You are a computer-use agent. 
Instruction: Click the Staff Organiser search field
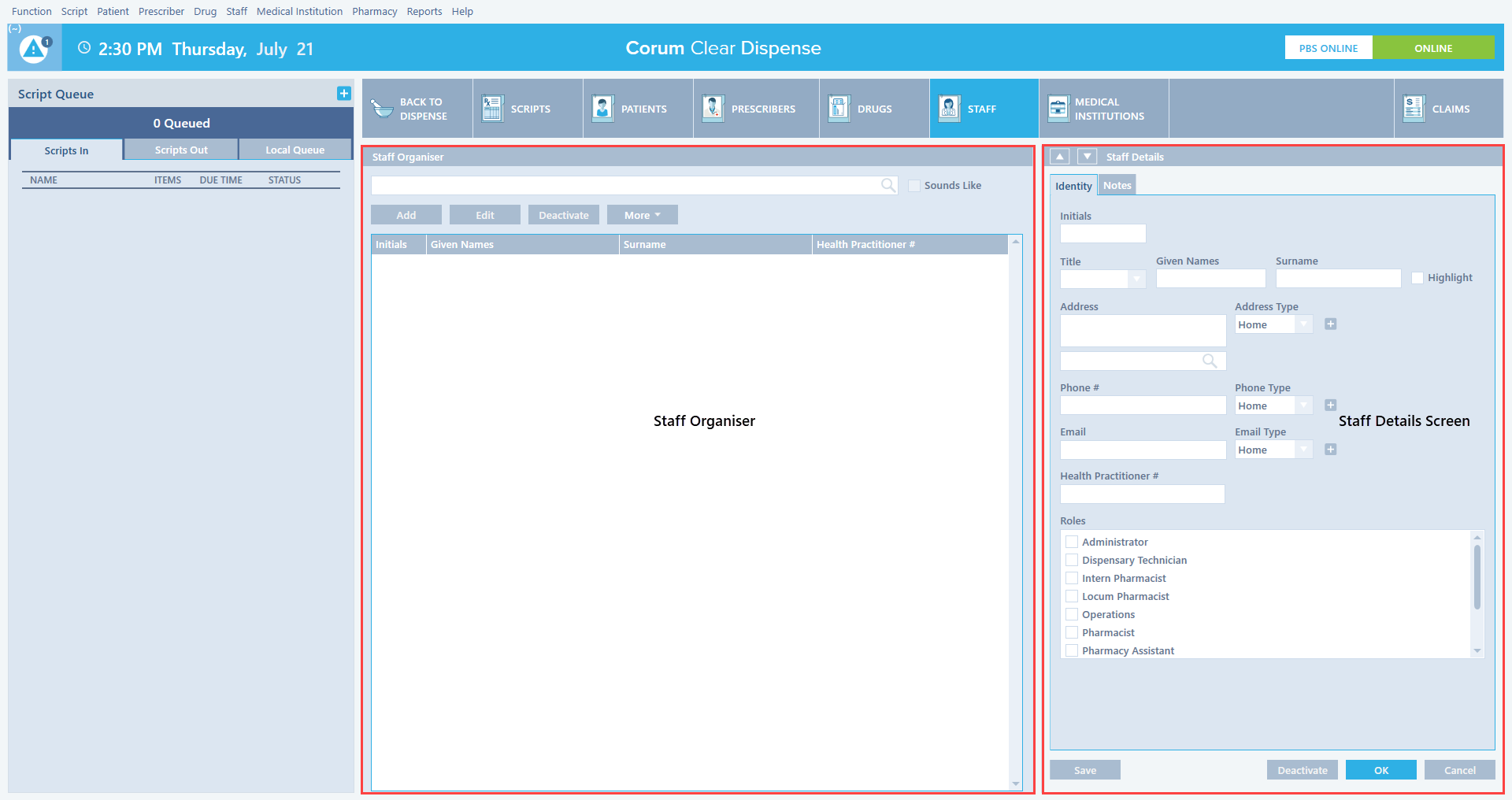tap(626, 186)
